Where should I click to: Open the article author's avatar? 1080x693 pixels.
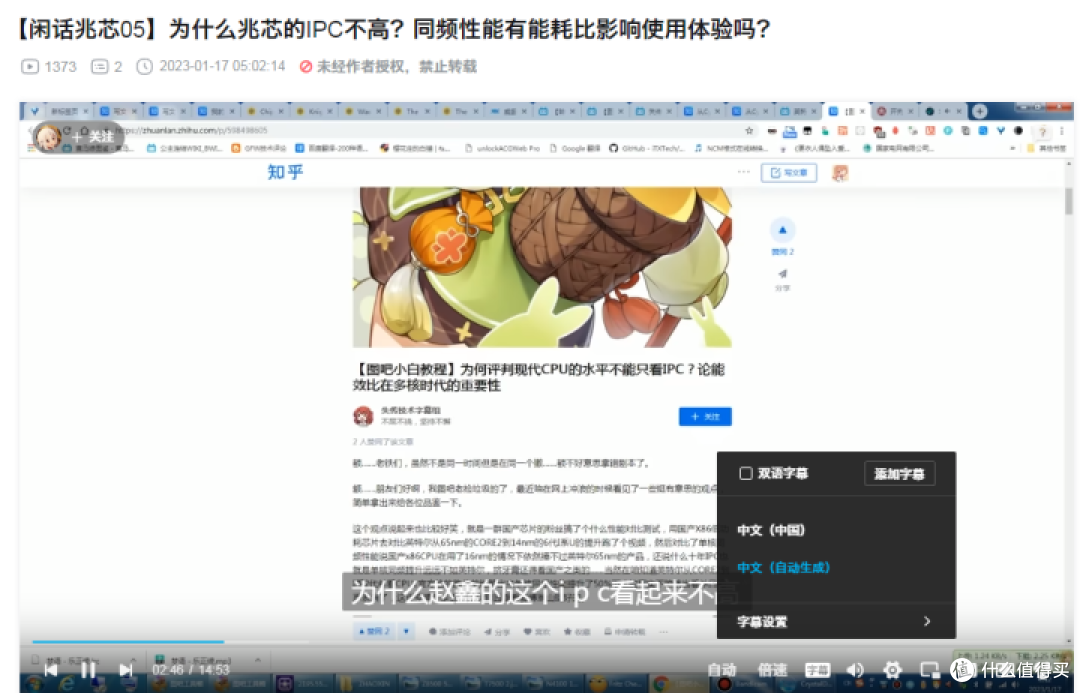tap(363, 416)
